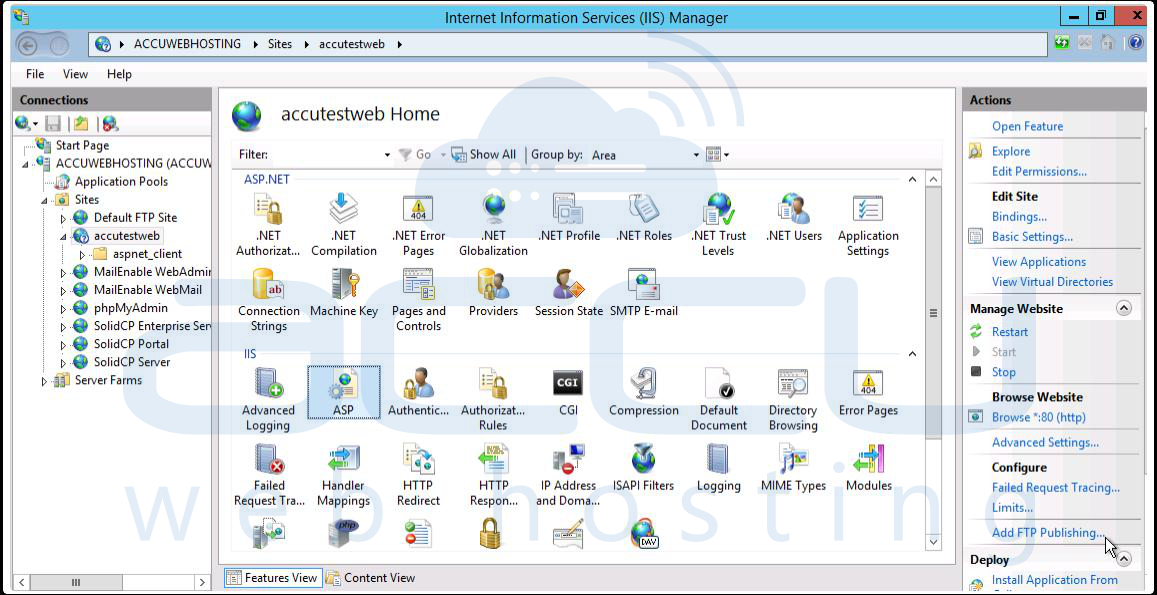1157x595 pixels.
Task: Select the Authorization Rules icon
Action: pyautogui.click(x=494, y=399)
